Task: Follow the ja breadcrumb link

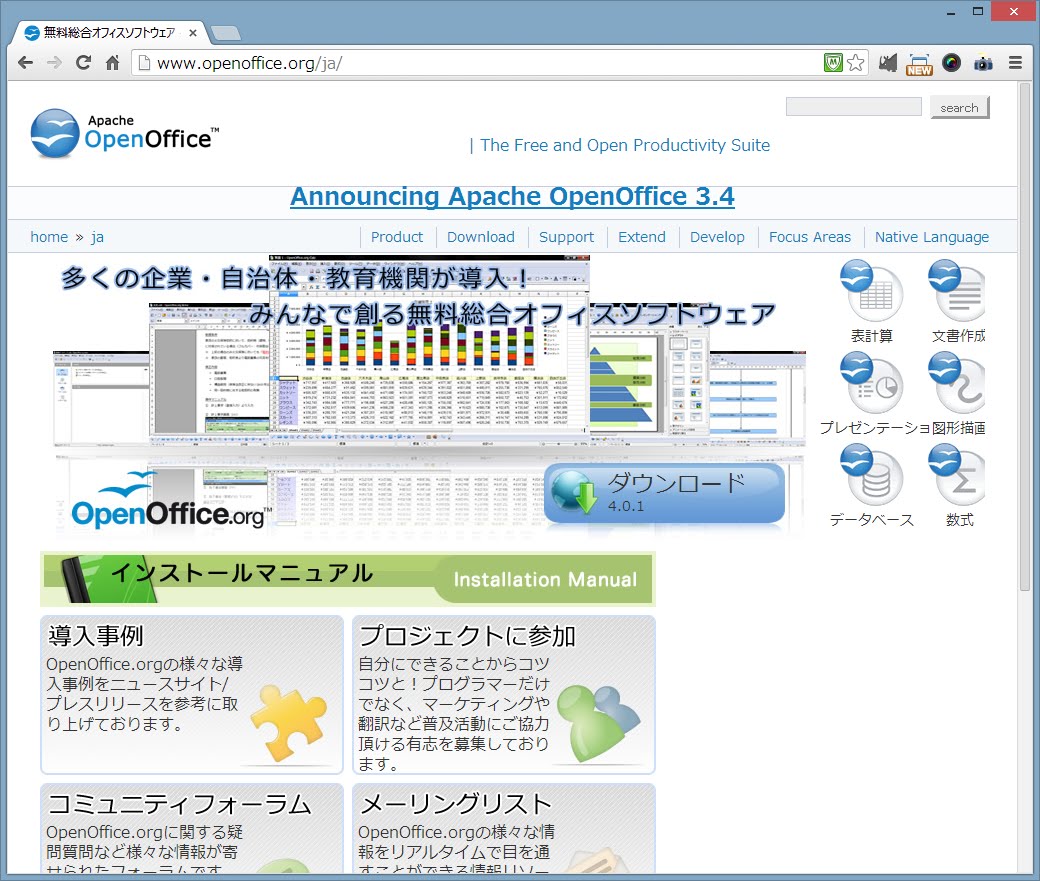Action: 98,237
